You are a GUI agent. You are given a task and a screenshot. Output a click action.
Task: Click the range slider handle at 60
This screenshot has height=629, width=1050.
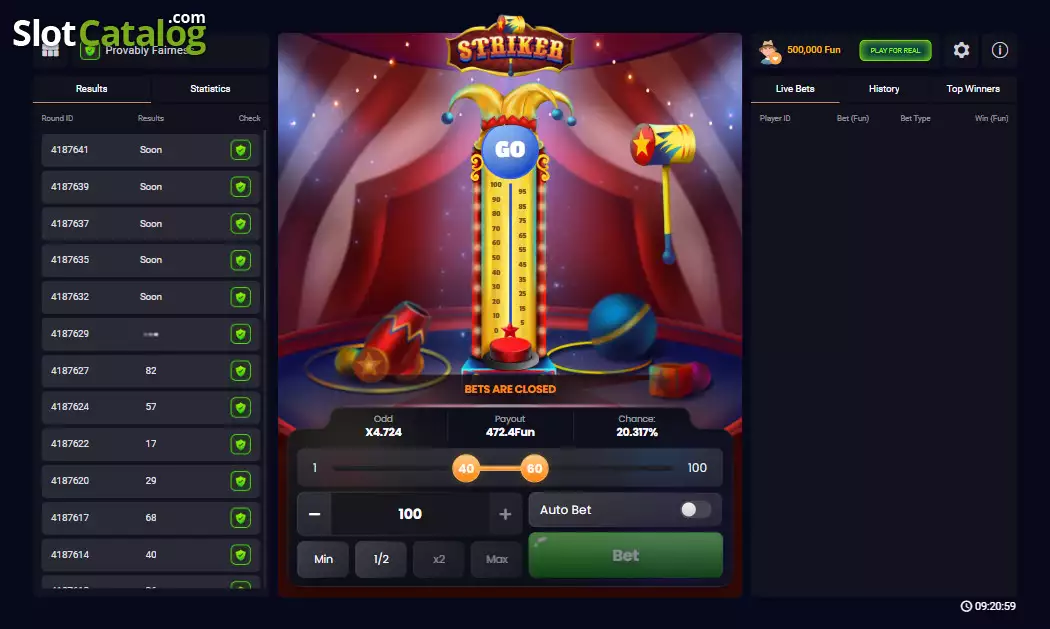click(x=534, y=468)
